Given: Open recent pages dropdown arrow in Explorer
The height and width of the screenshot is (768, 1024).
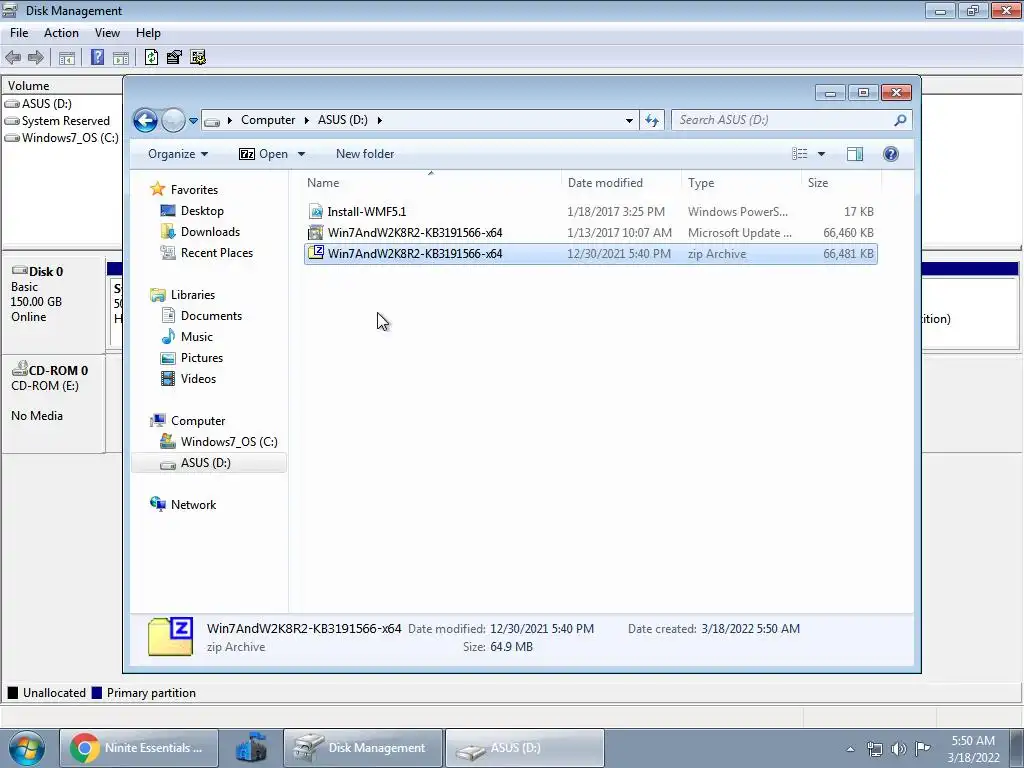Looking at the screenshot, I should 193,120.
